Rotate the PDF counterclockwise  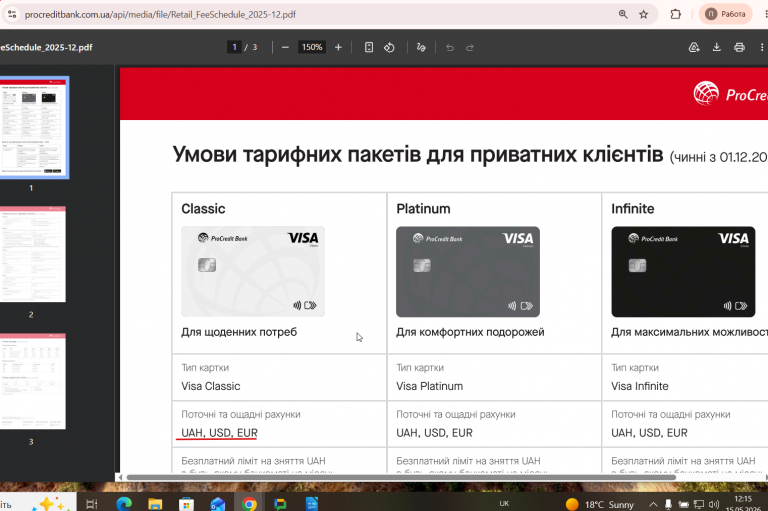(389, 48)
